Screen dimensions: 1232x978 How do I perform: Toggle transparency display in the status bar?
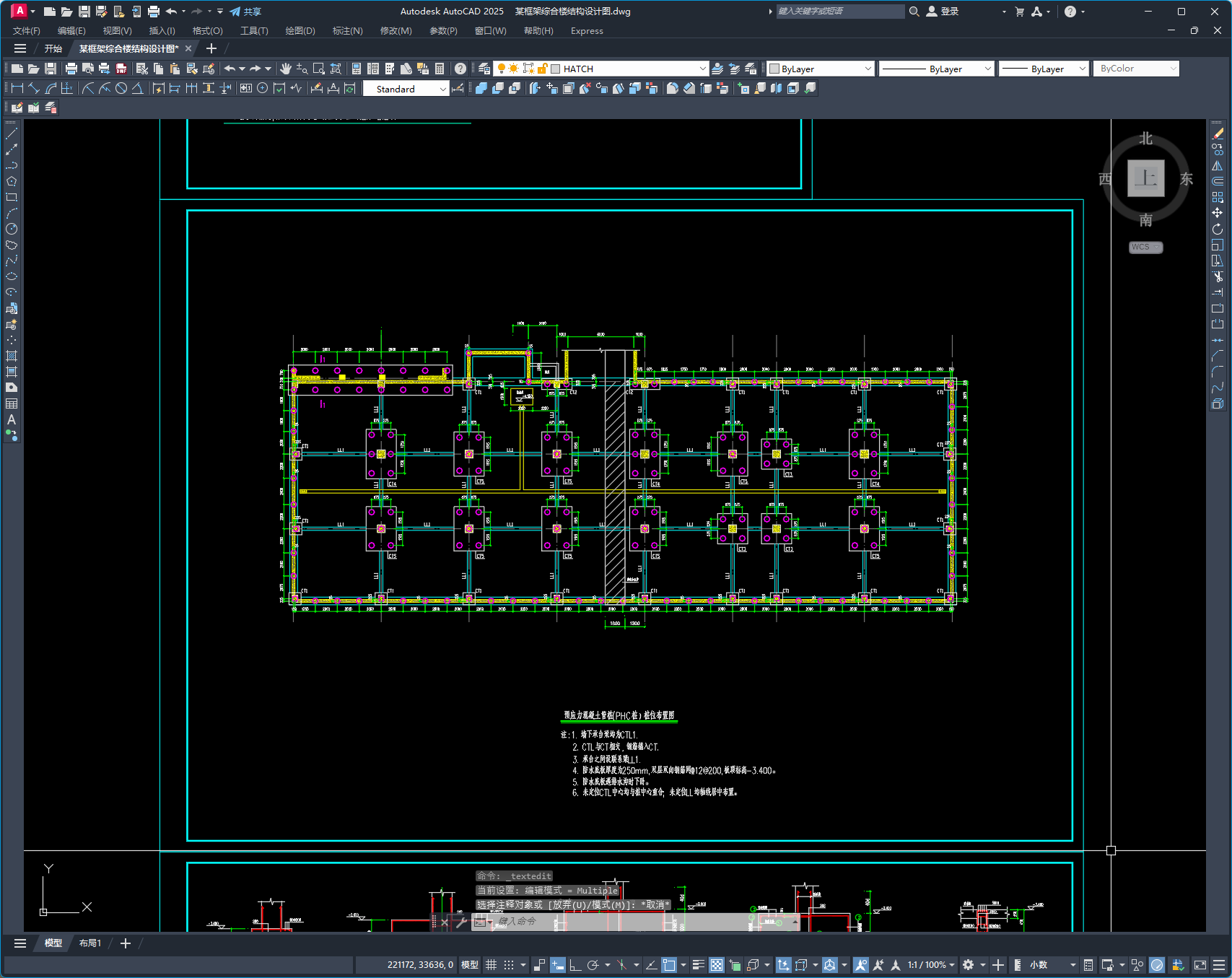pos(717,965)
